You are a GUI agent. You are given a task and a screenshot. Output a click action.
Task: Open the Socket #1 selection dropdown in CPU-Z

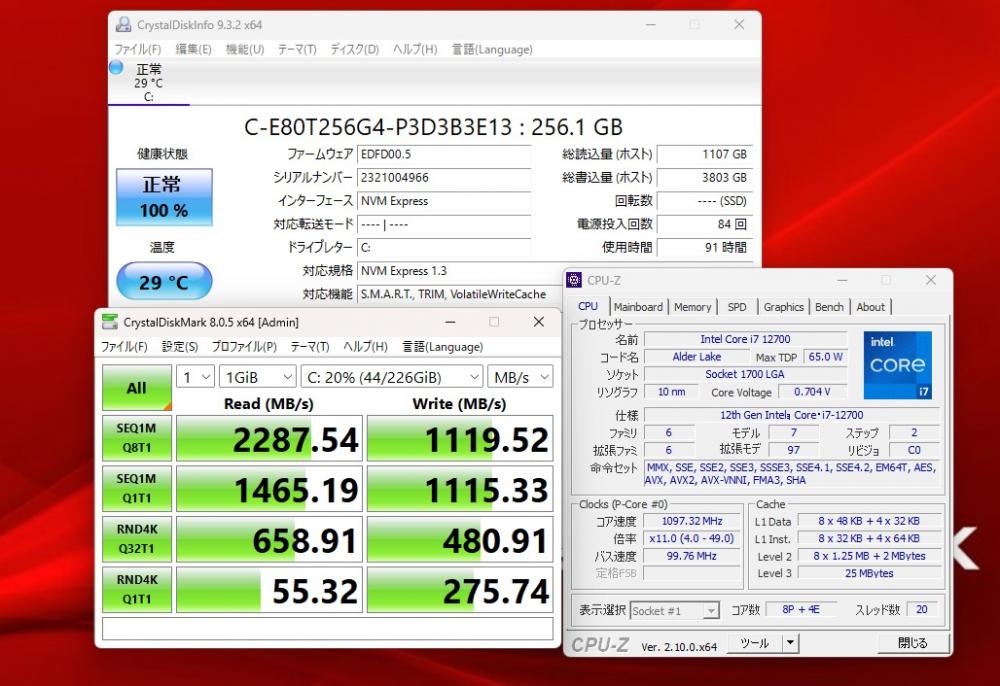675,611
